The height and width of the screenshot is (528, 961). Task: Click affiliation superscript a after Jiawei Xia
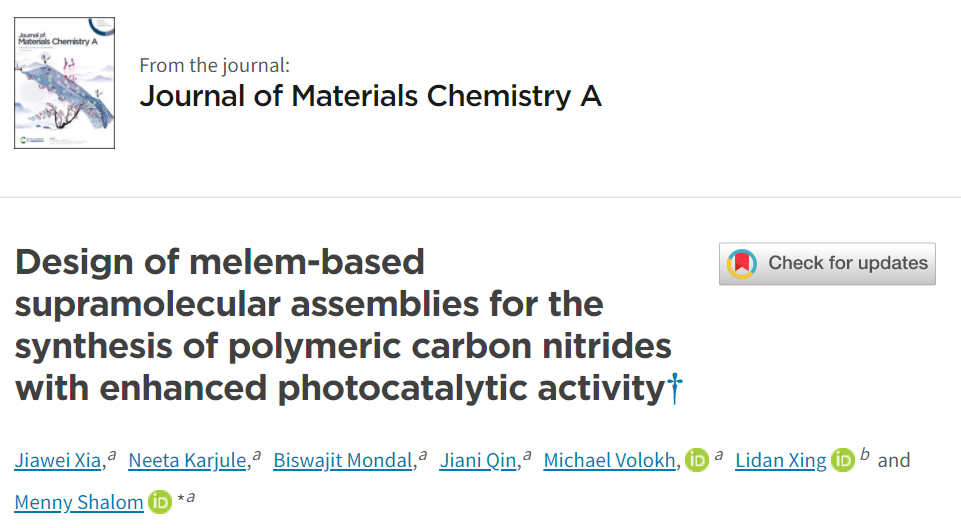pyautogui.click(x=112, y=456)
